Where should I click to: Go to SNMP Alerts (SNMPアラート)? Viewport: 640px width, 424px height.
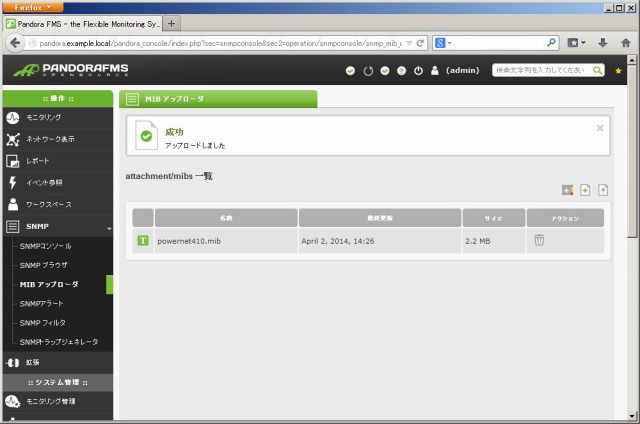41,304
